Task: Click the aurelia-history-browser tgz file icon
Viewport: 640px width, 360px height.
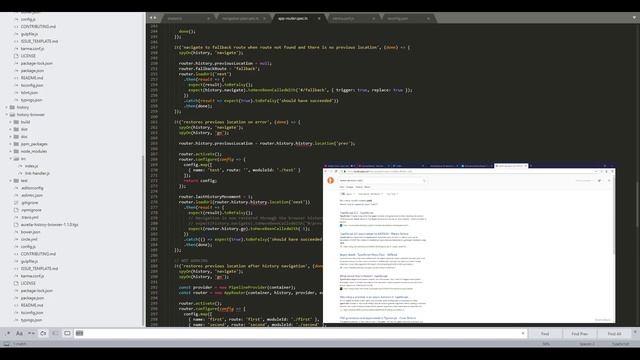Action: (16, 225)
